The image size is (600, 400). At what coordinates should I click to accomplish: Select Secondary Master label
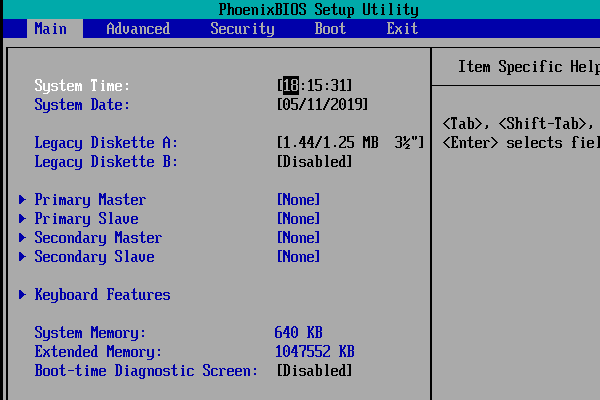pyautogui.click(x=98, y=238)
